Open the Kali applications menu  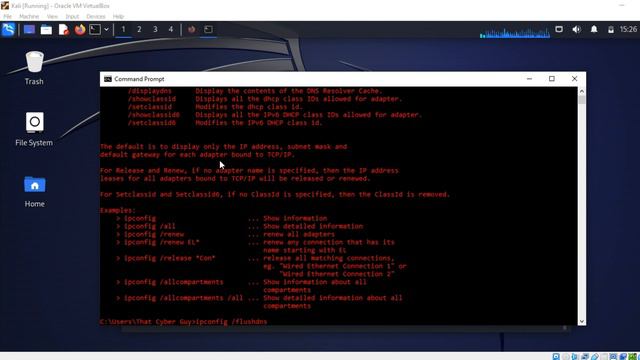[8, 29]
